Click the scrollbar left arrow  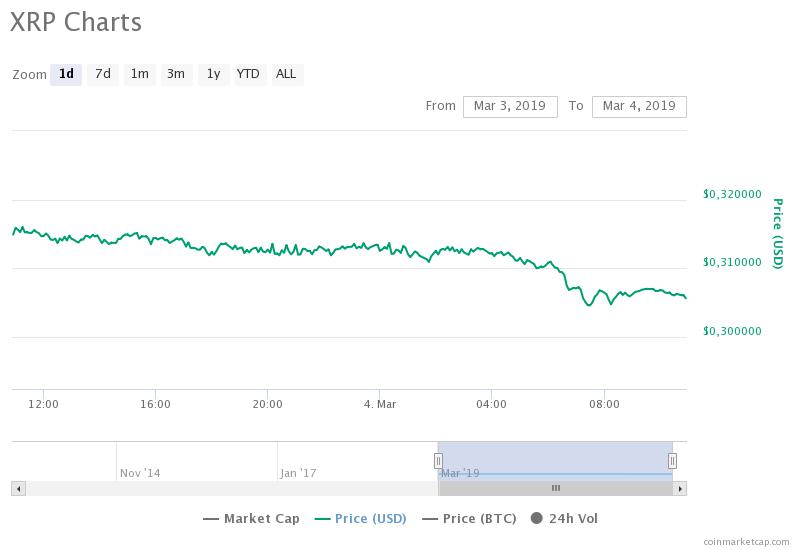tap(18, 488)
